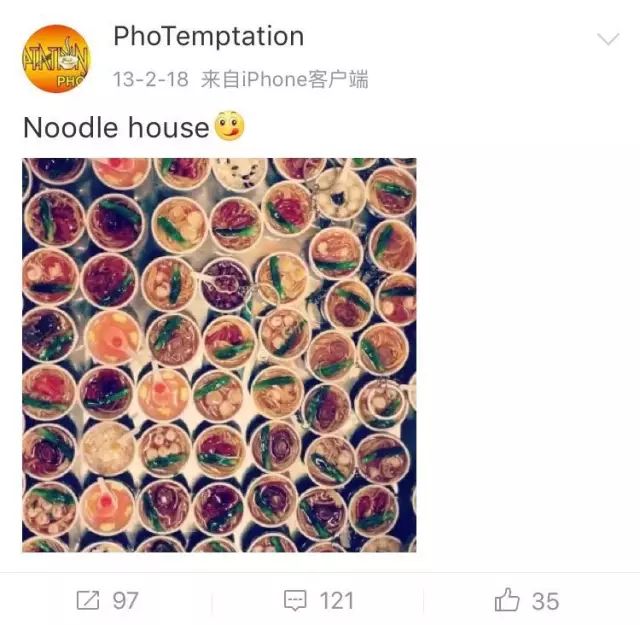Viewport: 640px width, 625px height.
Task: Click the repost count 97
Action: (x=126, y=601)
